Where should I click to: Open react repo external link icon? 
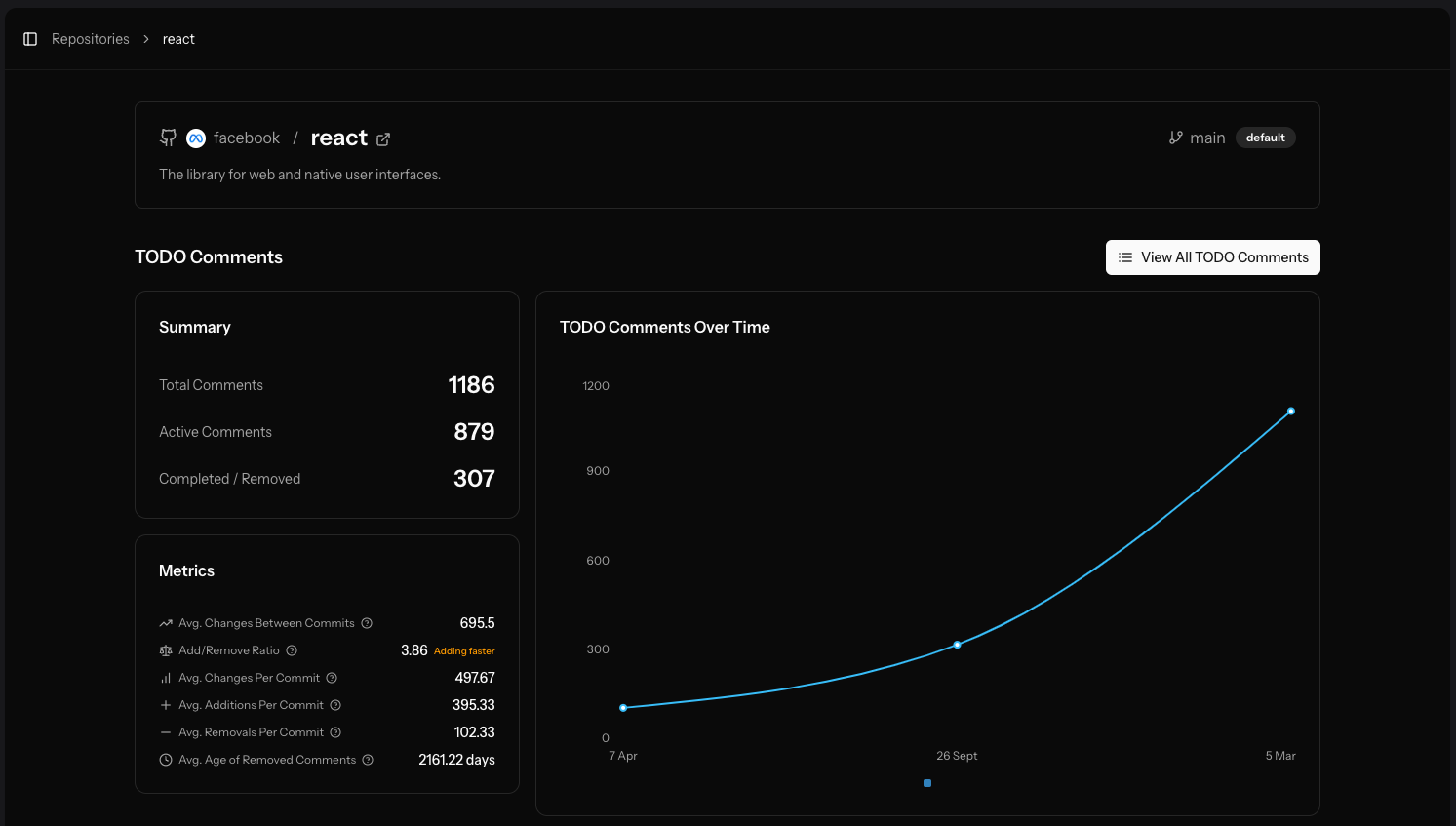tap(383, 139)
